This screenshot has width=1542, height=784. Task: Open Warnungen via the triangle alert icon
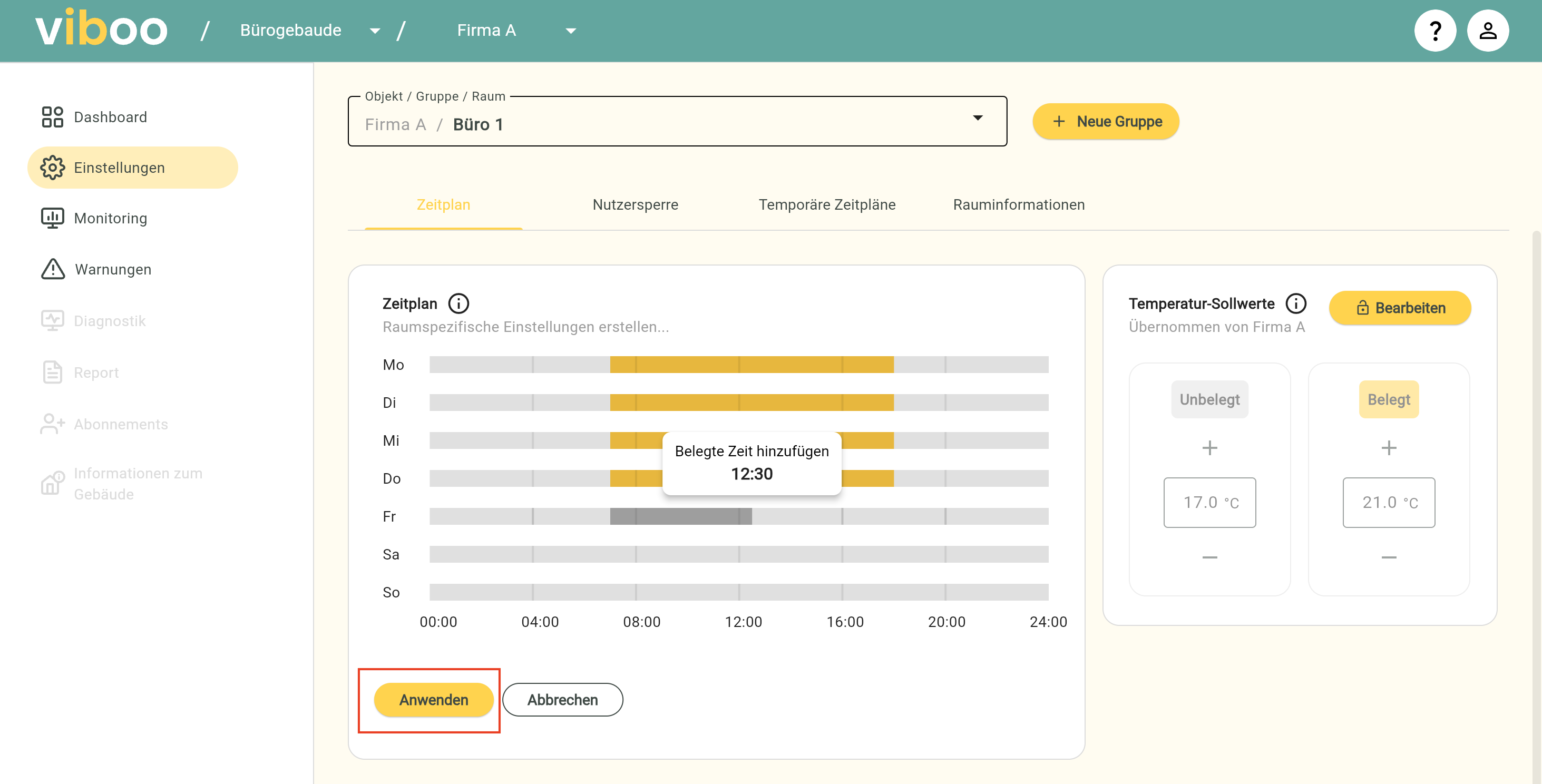pos(53,269)
